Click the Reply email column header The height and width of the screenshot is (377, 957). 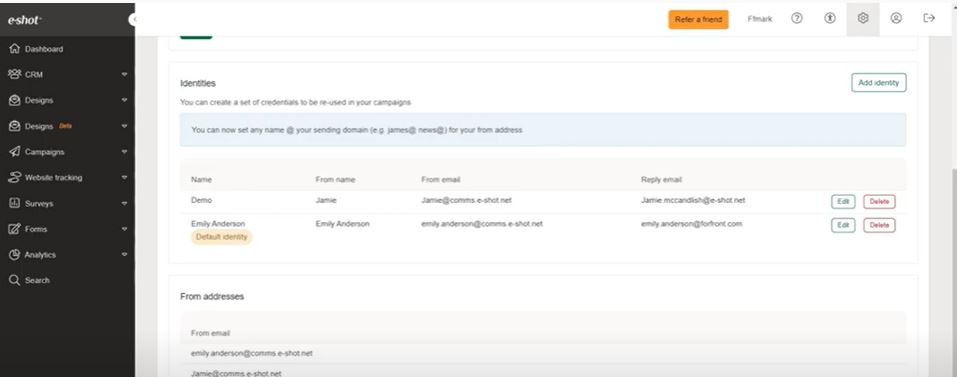click(x=661, y=180)
